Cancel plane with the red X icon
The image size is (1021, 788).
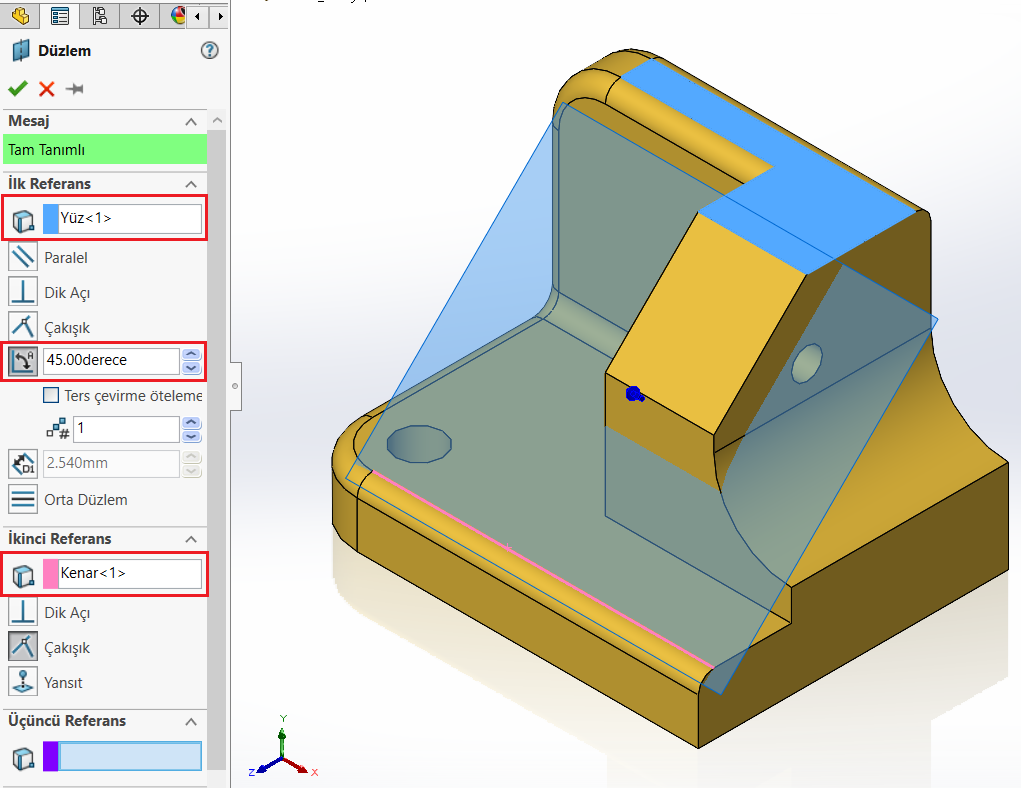coord(46,89)
